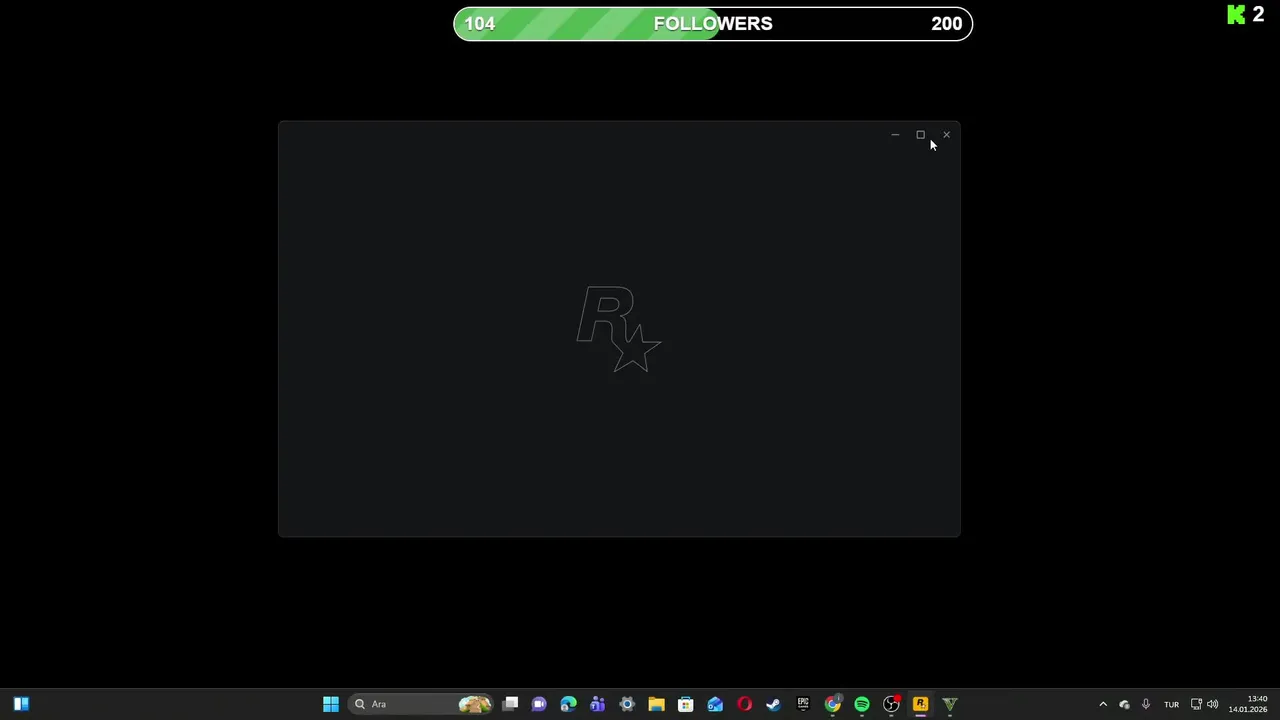Image resolution: width=1280 pixels, height=720 pixels.
Task: Launch the purple chat camera app
Action: [x=539, y=704]
